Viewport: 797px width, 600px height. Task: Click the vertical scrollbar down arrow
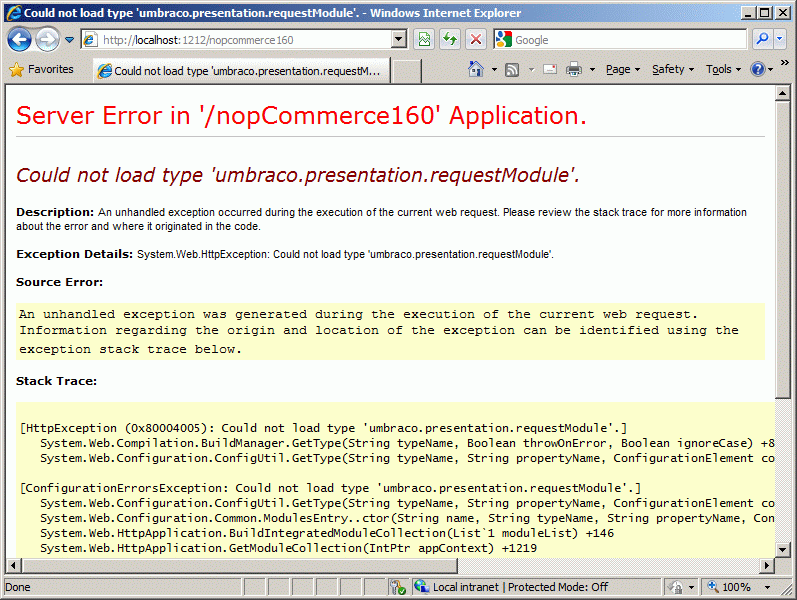[782, 550]
